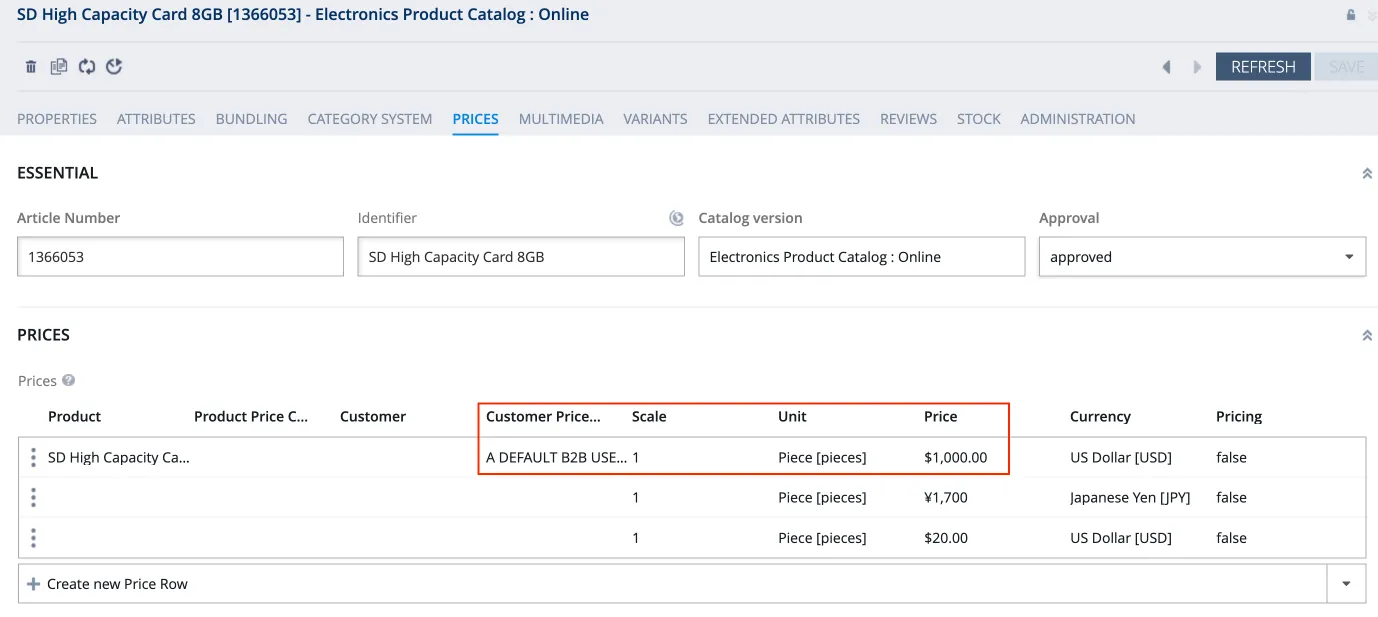Click the Product column header
The image size is (1378, 617).
click(x=75, y=416)
